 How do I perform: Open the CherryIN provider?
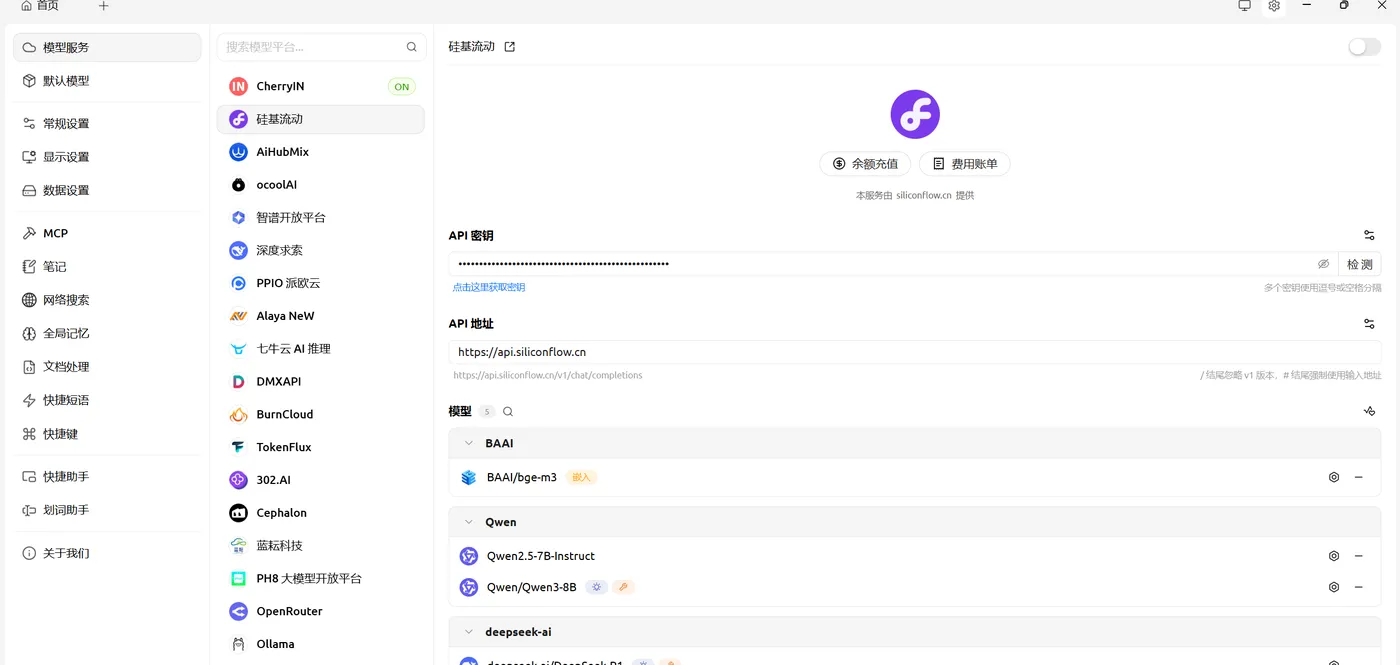[320, 86]
